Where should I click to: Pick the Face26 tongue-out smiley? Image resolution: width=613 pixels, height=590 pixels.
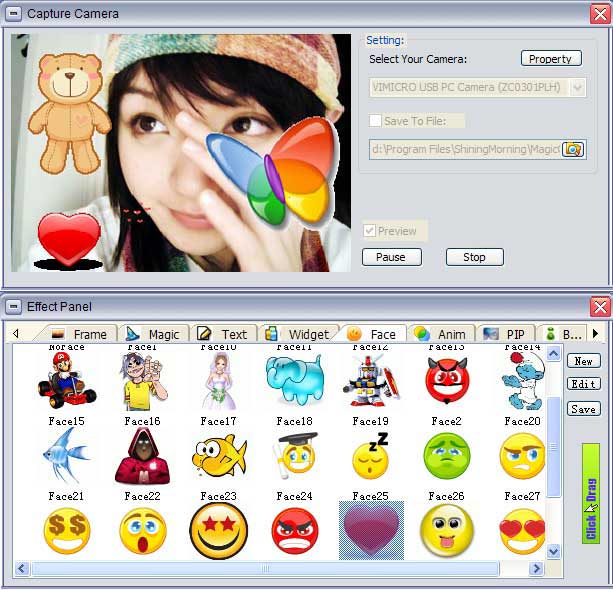pos(447,531)
